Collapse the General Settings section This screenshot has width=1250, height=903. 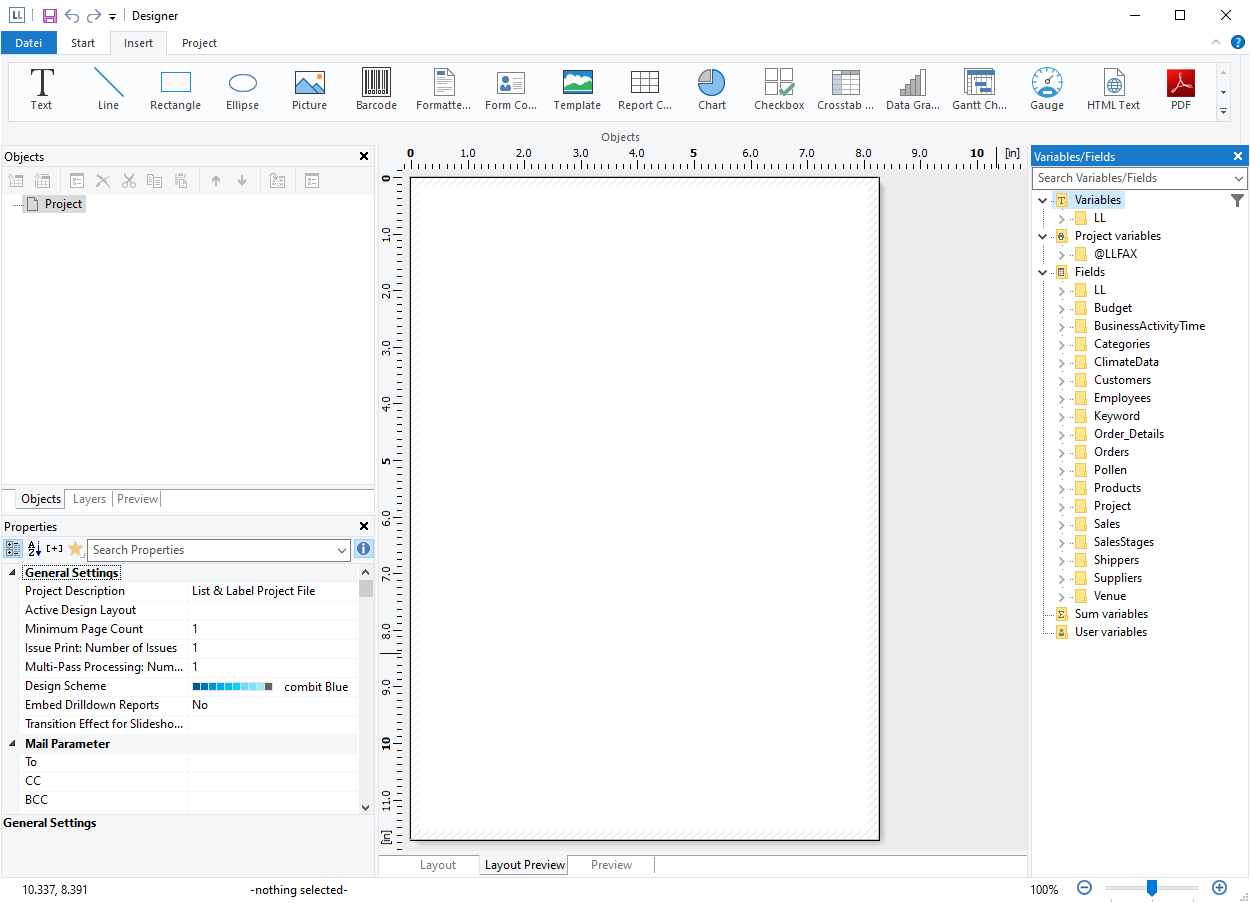(x=12, y=573)
